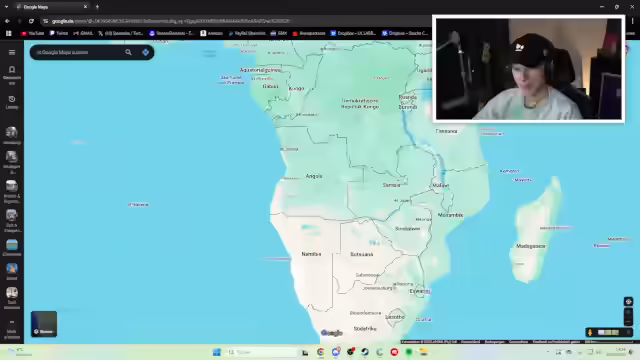640x360 pixels.
Task: Show hidden icons in the system tray
Action: 548,352
